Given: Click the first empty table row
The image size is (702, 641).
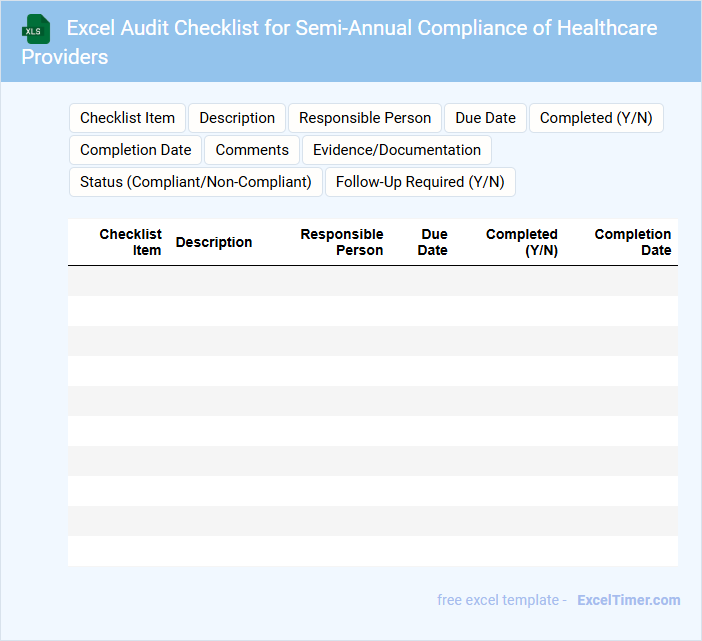Looking at the screenshot, I should pos(372,281).
